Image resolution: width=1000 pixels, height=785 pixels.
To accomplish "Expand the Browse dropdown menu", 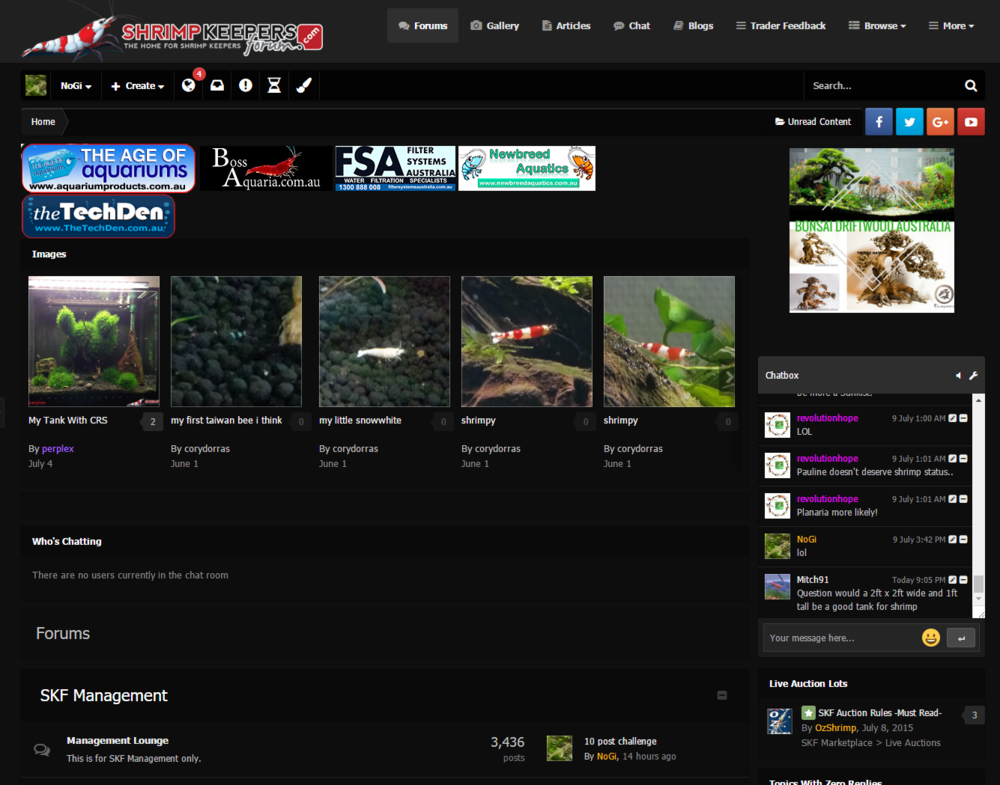I will (877, 26).
